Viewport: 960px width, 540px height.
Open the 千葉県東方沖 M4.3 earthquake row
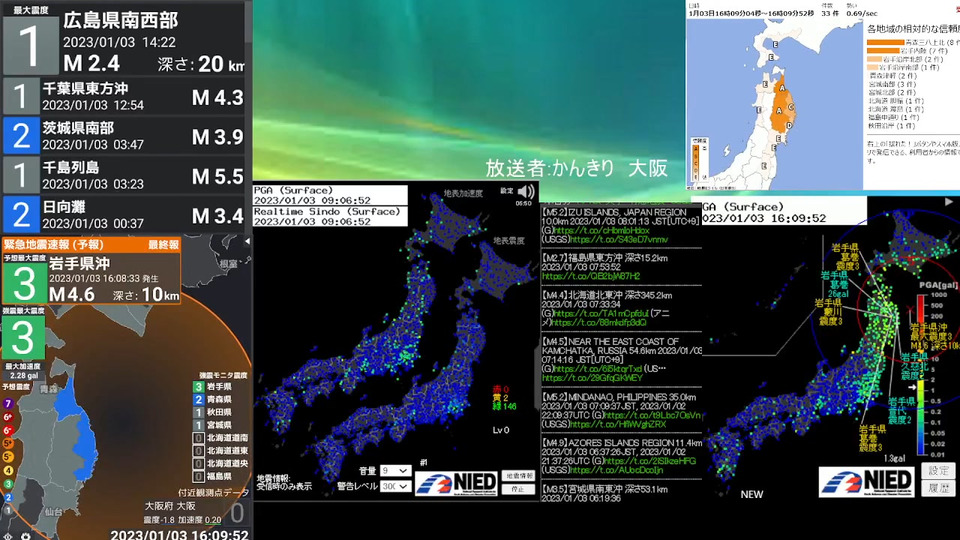[x=124, y=96]
